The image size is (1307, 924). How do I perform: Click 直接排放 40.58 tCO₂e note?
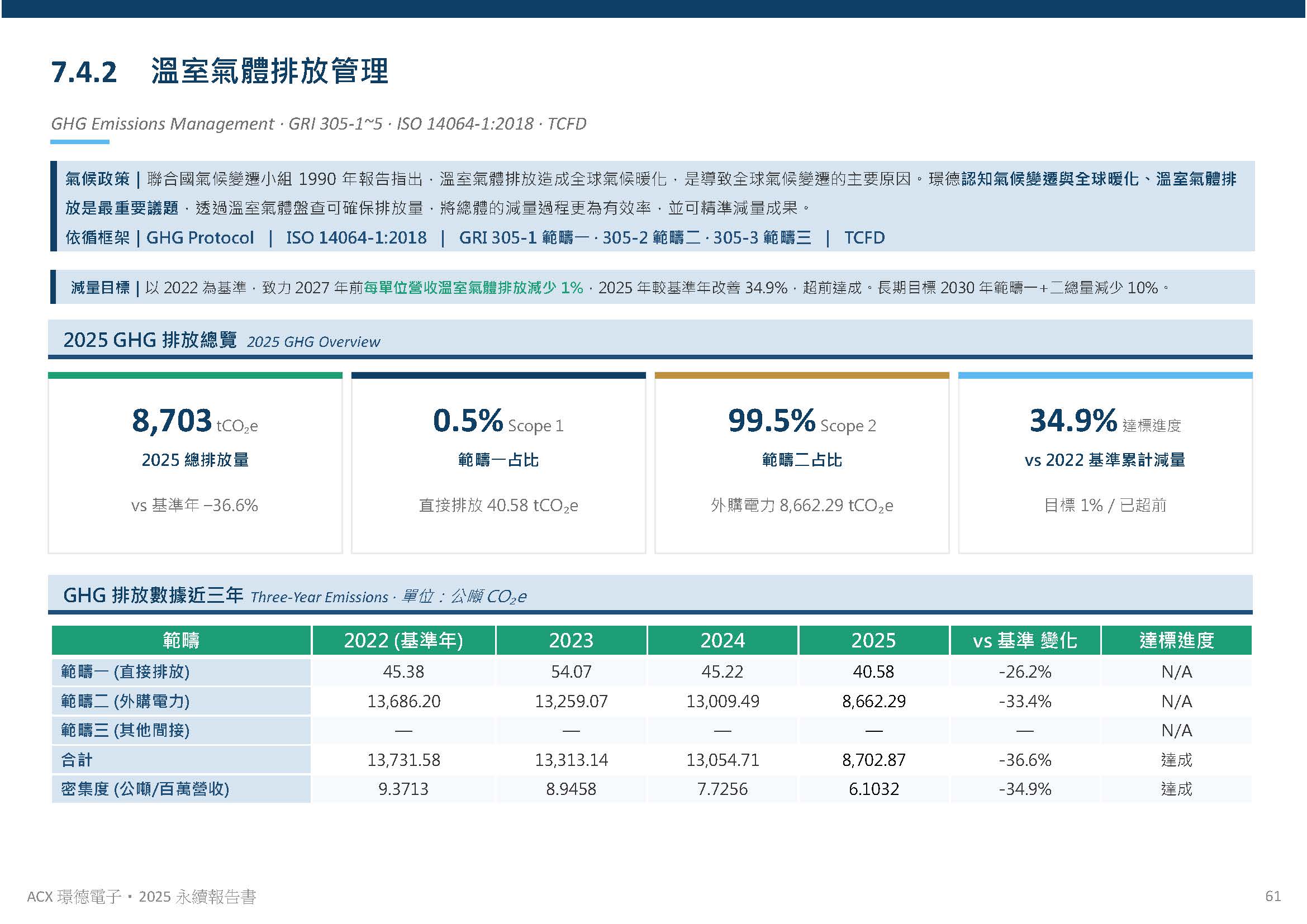coord(498,506)
